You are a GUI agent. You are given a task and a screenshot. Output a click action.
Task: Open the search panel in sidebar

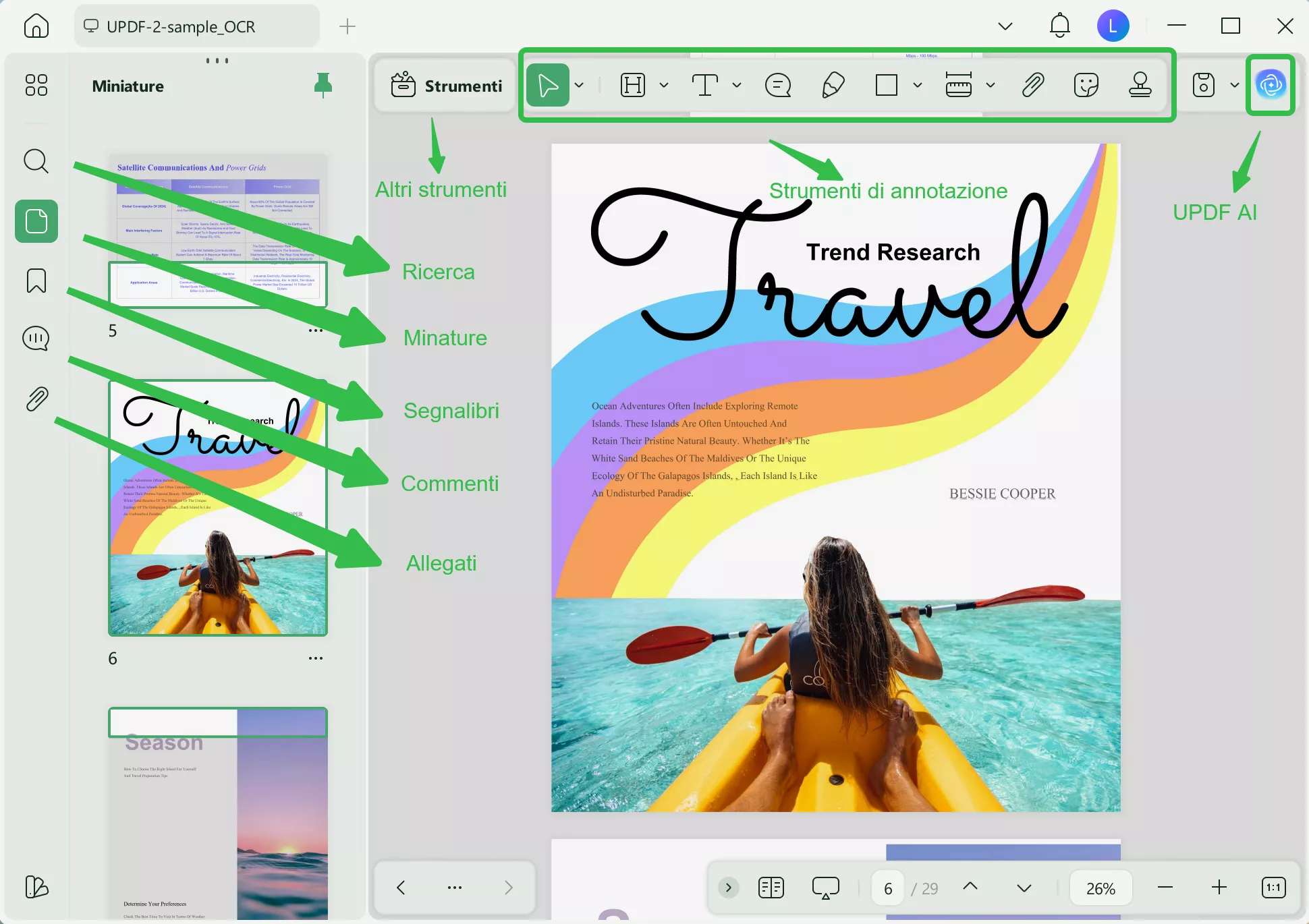(x=36, y=161)
